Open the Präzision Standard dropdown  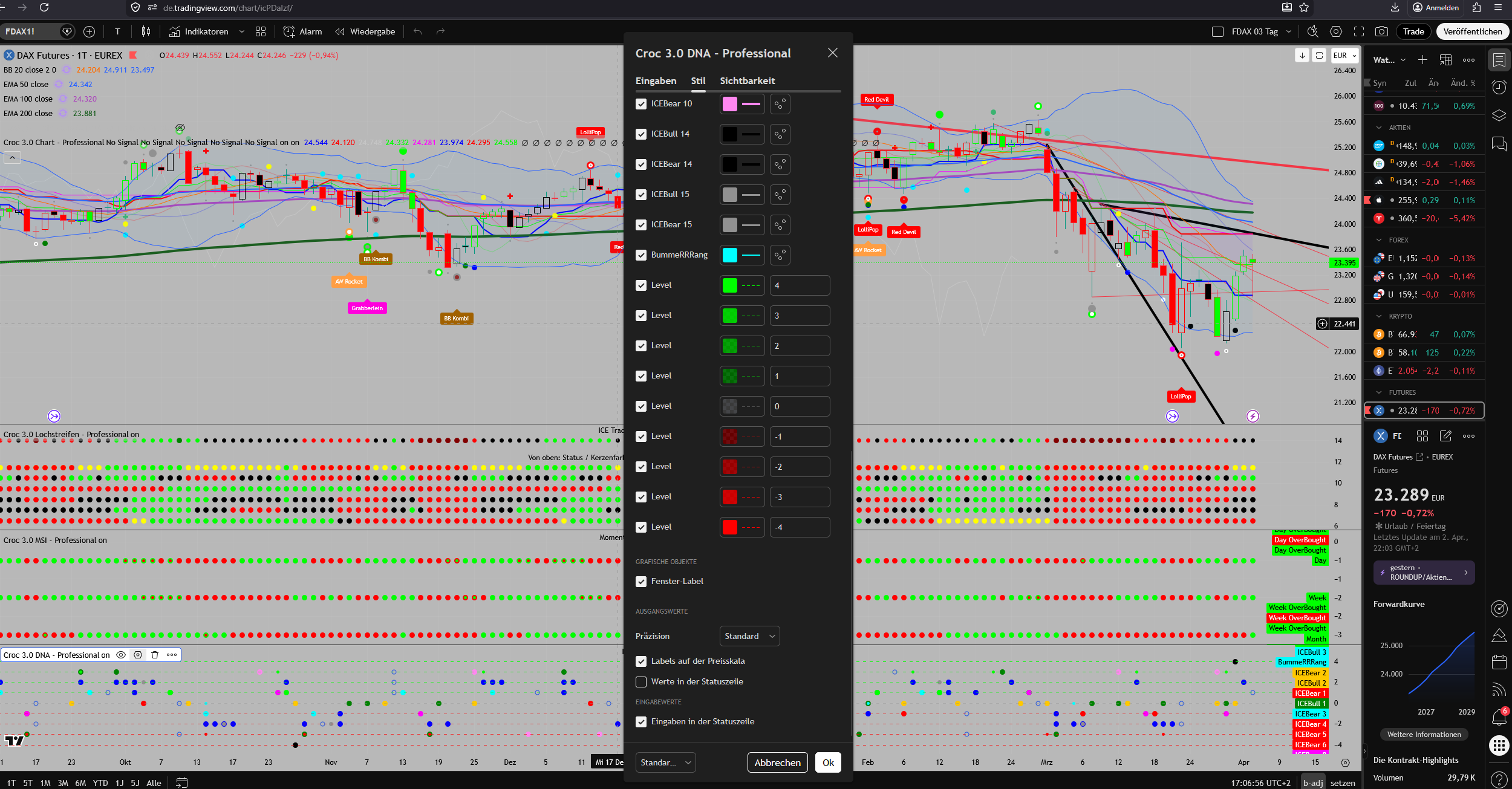(749, 636)
